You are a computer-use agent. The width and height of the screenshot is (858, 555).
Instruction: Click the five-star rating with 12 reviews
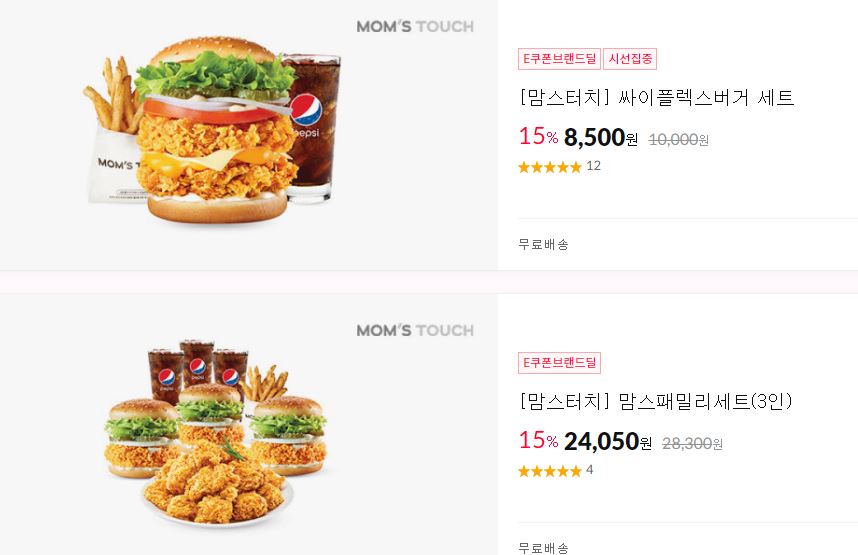point(549,167)
